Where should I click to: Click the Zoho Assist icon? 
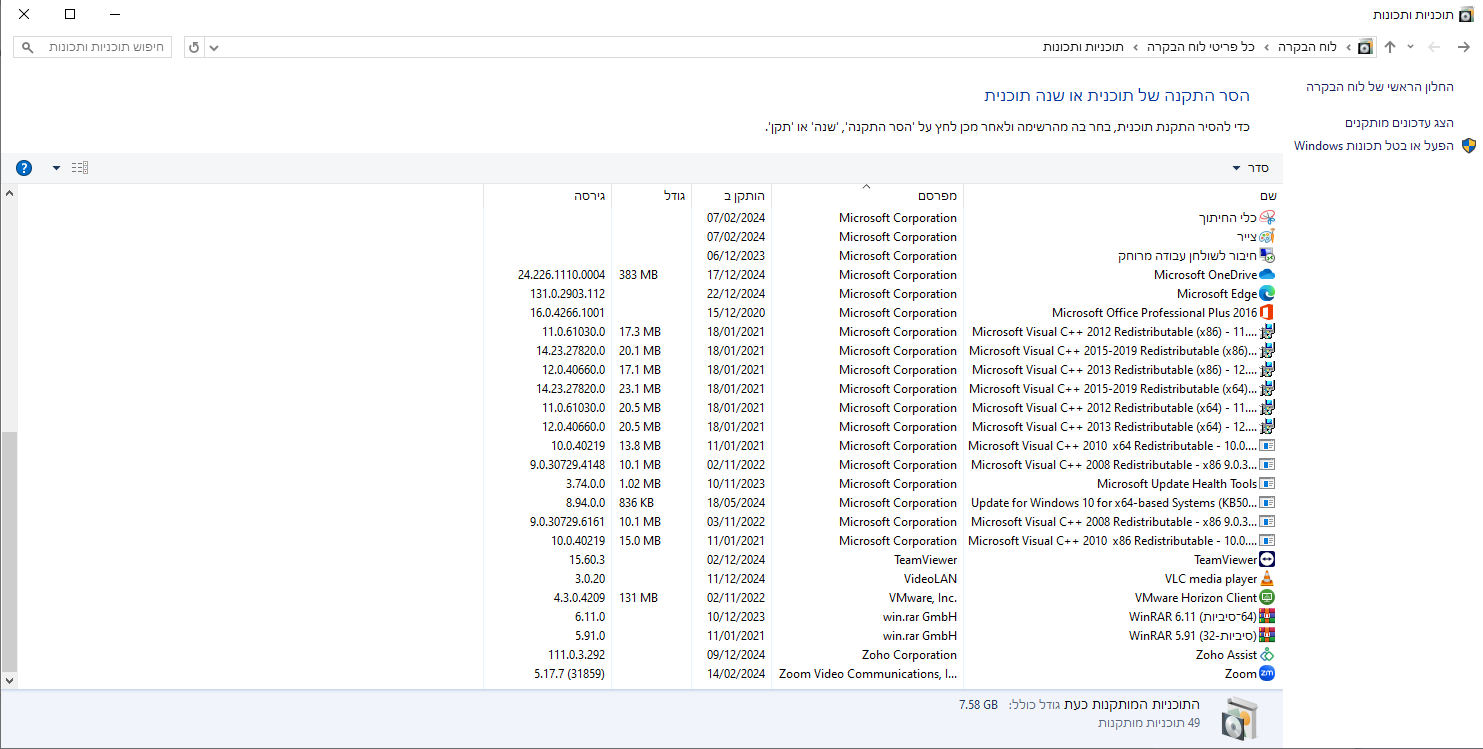(x=1267, y=655)
